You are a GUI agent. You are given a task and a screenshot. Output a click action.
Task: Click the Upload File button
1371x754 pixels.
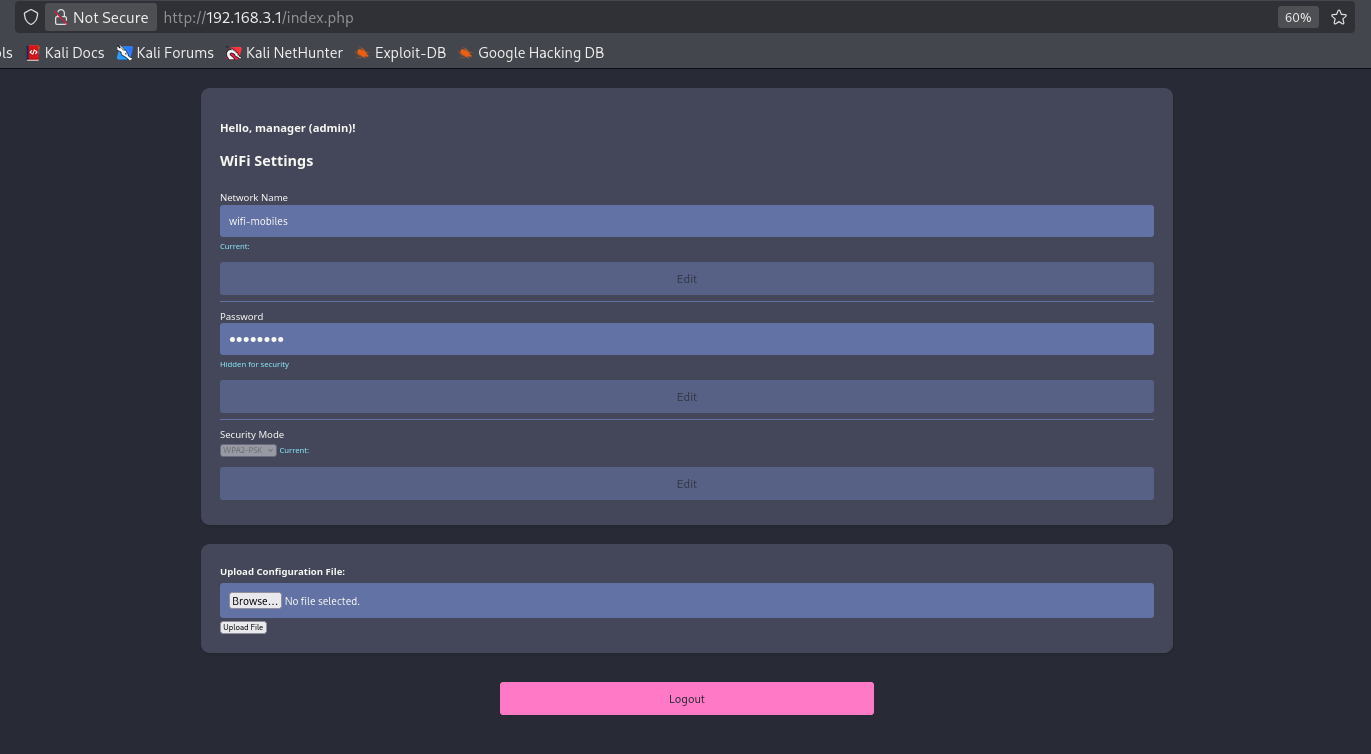(243, 627)
